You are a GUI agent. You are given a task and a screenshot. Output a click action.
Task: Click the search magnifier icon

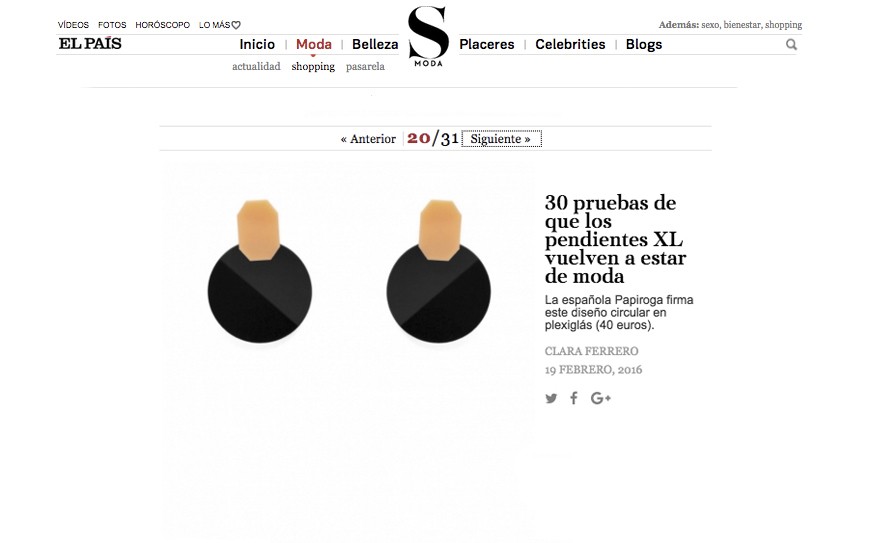coord(791,45)
